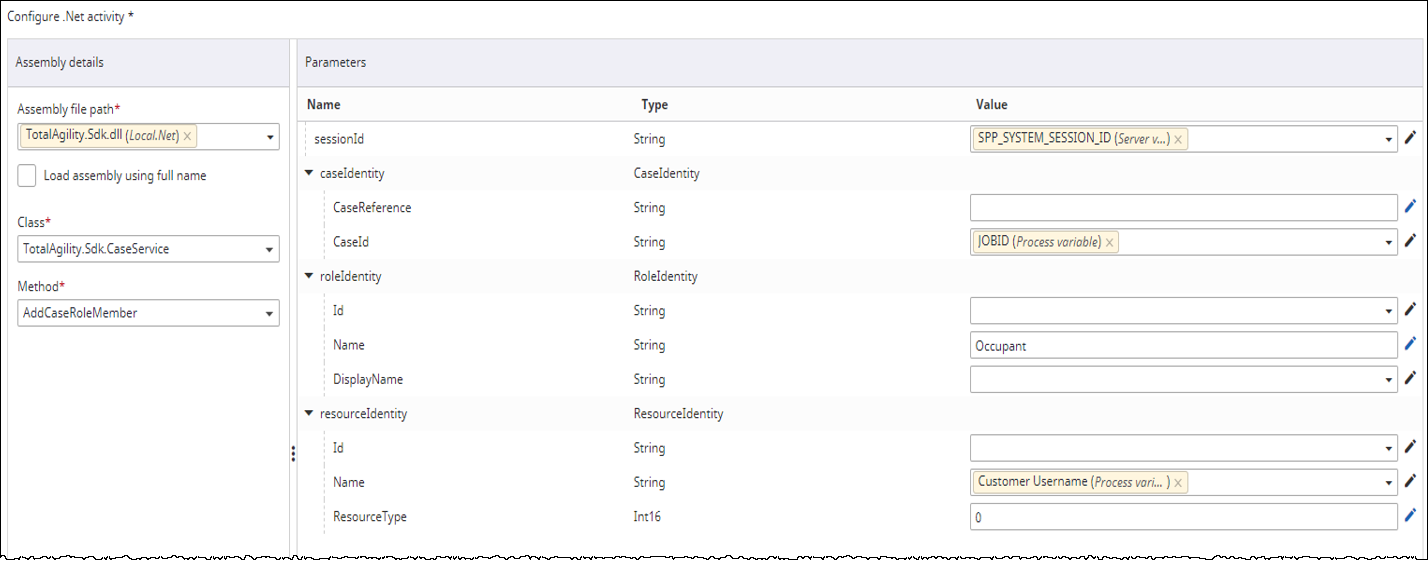Screen dimensions: 1428x562
Task: Remove the JOBID process variable tag
Action: (x=1110, y=242)
